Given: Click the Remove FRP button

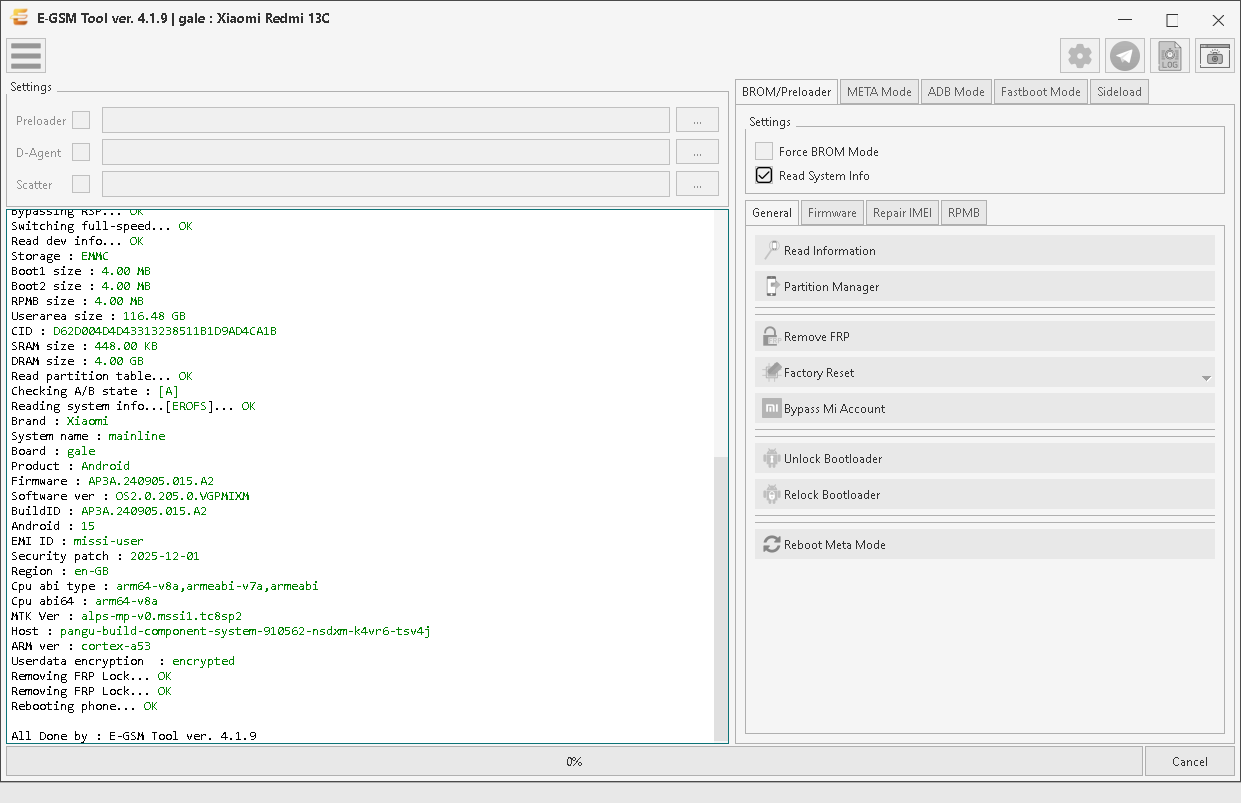Looking at the screenshot, I should tap(985, 336).
